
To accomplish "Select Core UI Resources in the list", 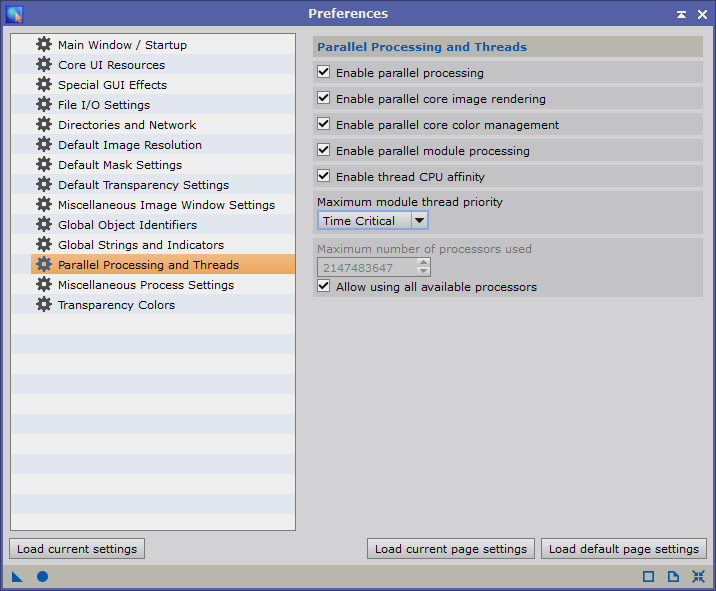I will 111,65.
